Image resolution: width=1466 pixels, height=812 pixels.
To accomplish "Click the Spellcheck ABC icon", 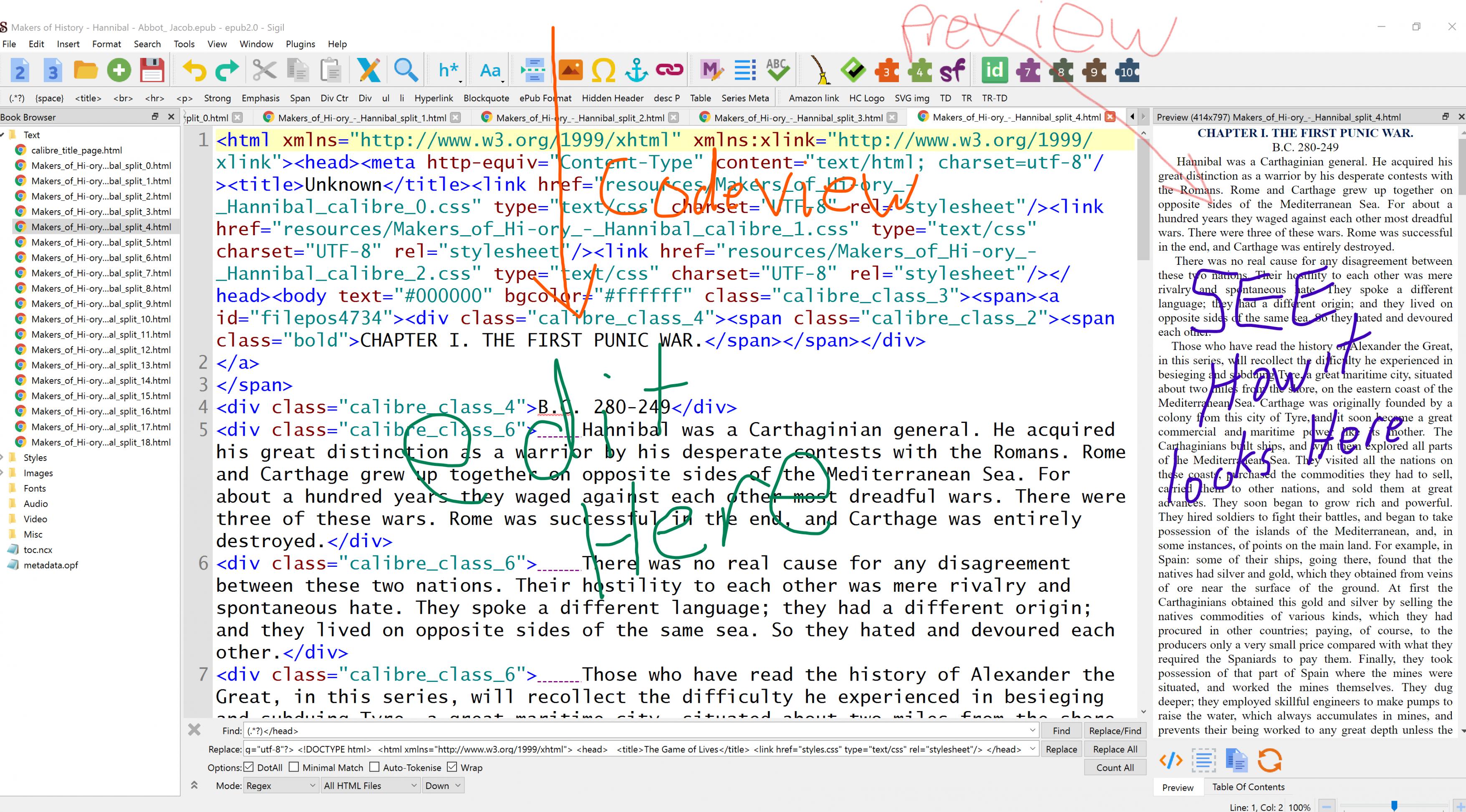I will point(777,70).
